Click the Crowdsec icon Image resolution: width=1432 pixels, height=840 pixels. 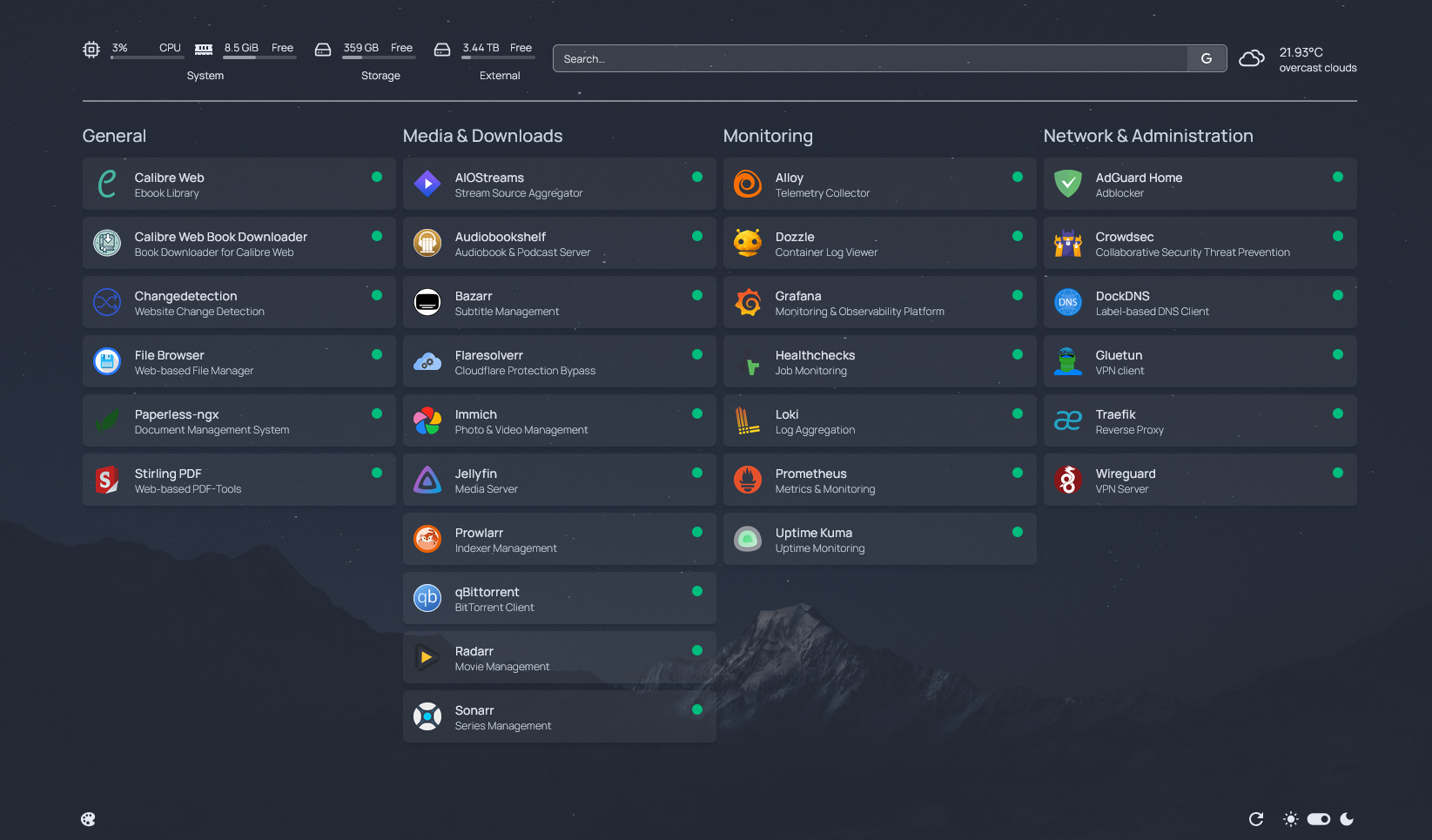1068,243
